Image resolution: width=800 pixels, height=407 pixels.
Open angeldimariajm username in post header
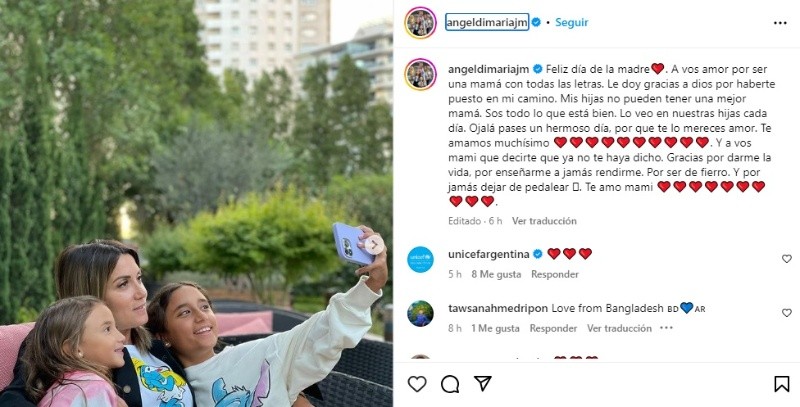pyautogui.click(x=487, y=22)
